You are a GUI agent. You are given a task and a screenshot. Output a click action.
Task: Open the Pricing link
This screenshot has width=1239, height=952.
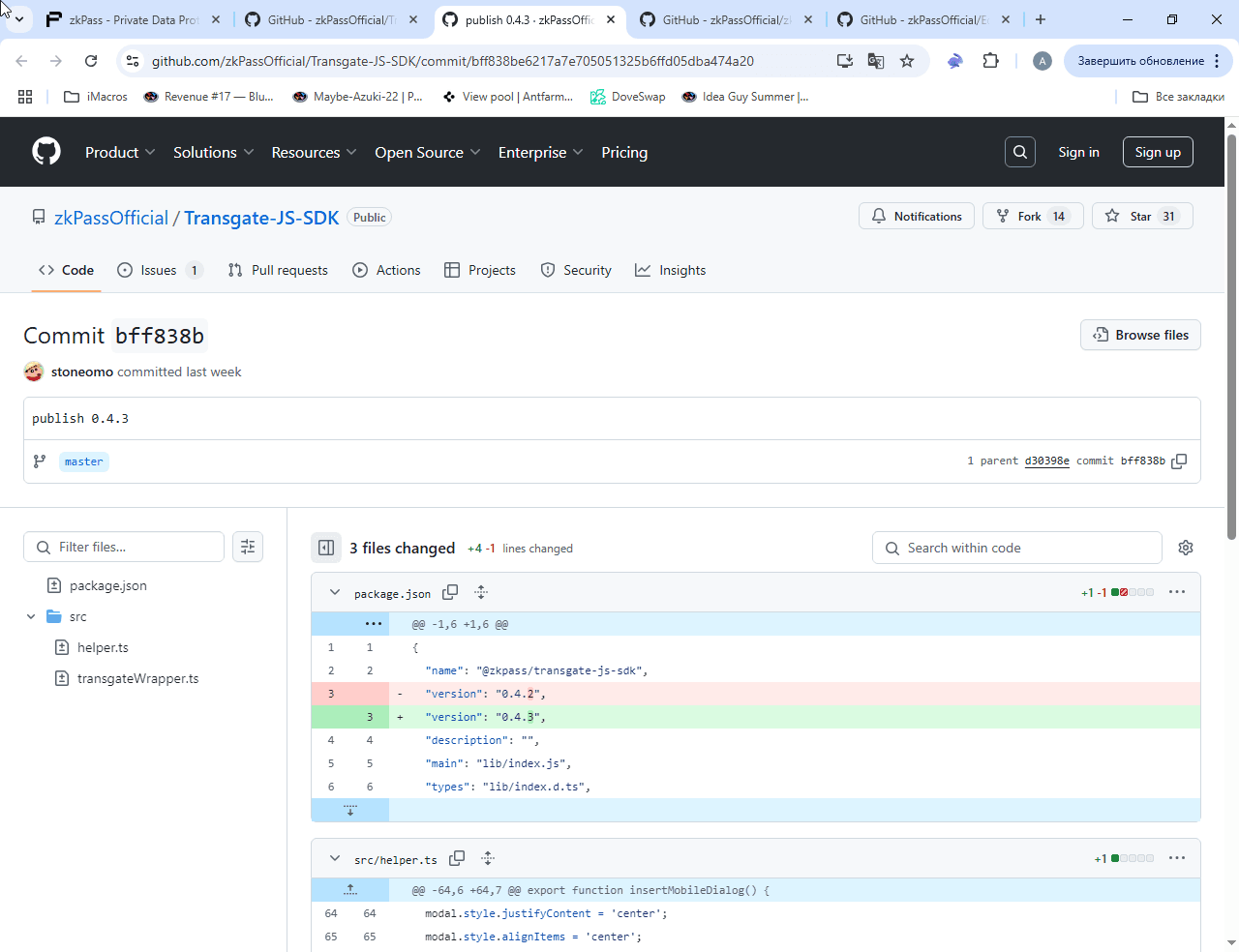tap(624, 152)
